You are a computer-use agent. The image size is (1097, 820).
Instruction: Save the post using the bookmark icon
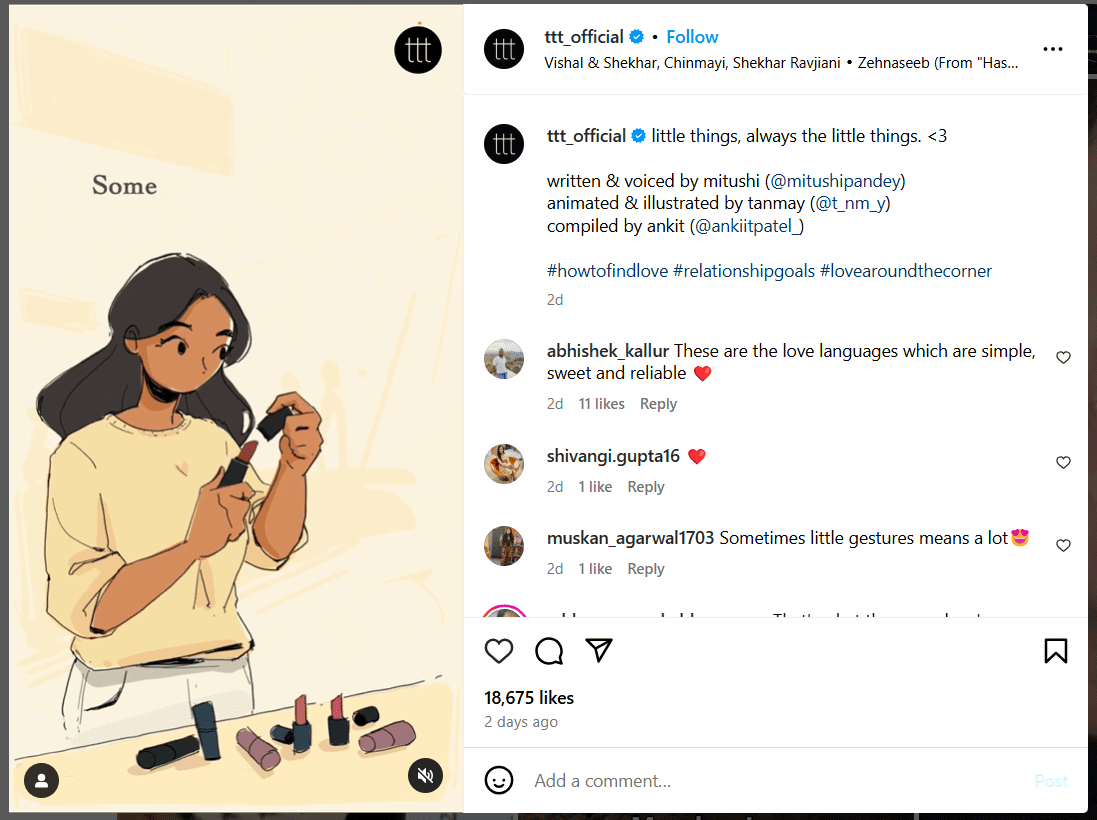1055,651
